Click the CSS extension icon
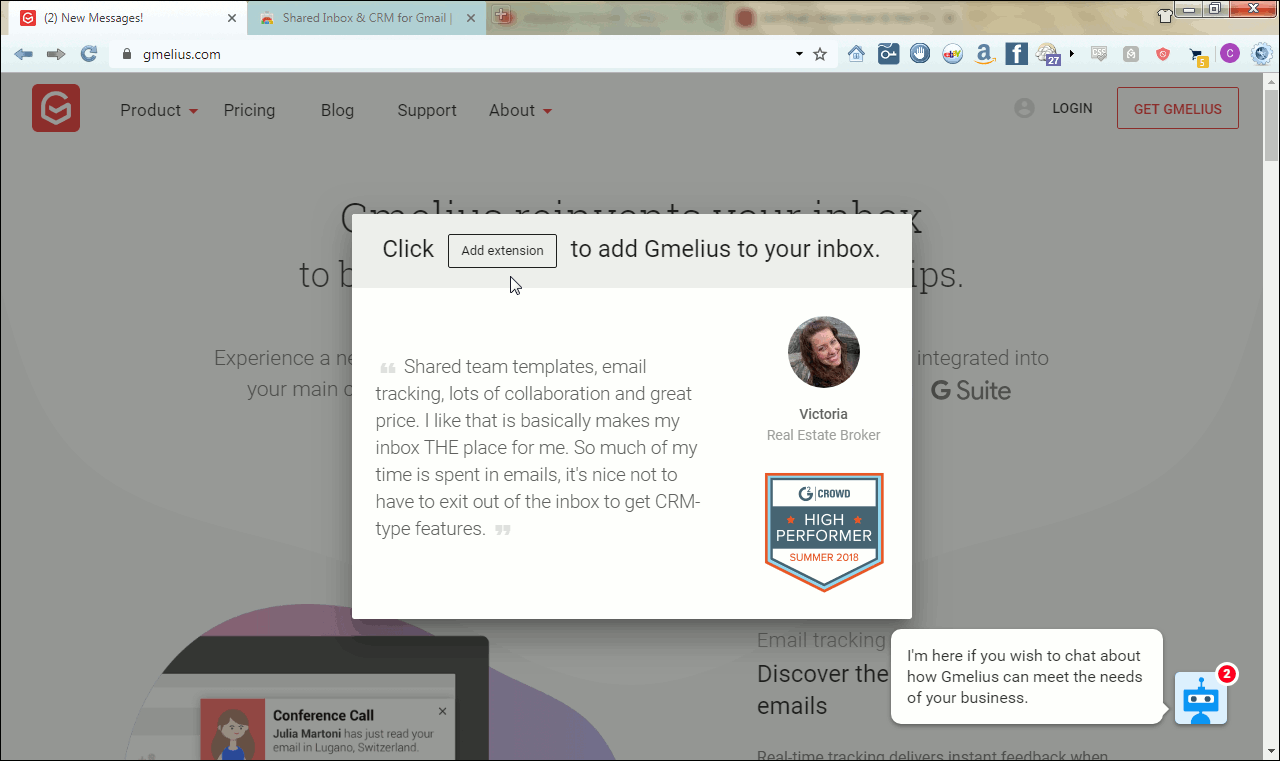 [1099, 54]
